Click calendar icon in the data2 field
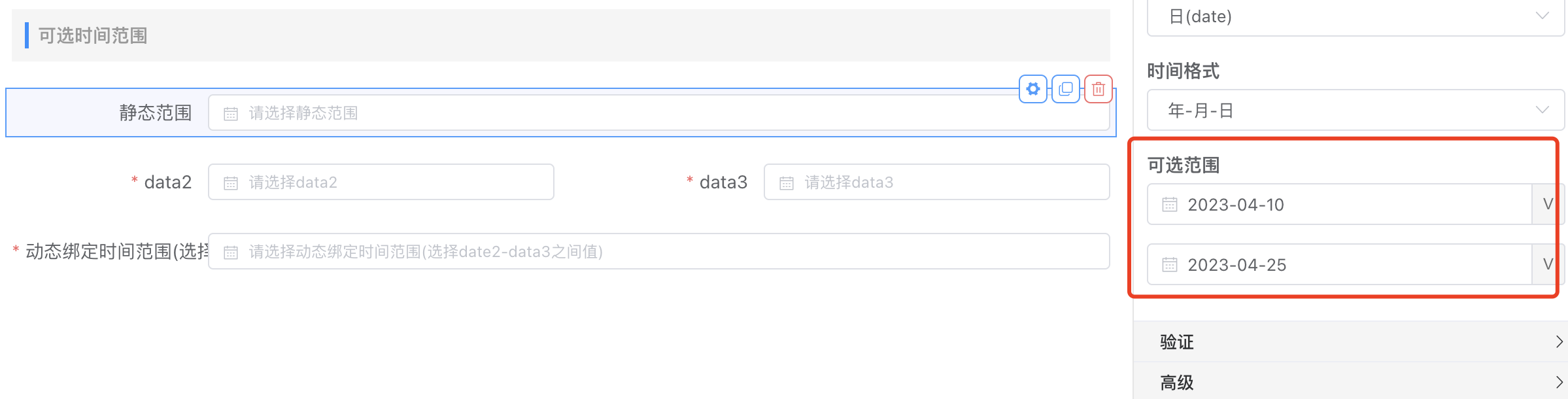Viewport: 1568px width, 399px height. pos(231,183)
